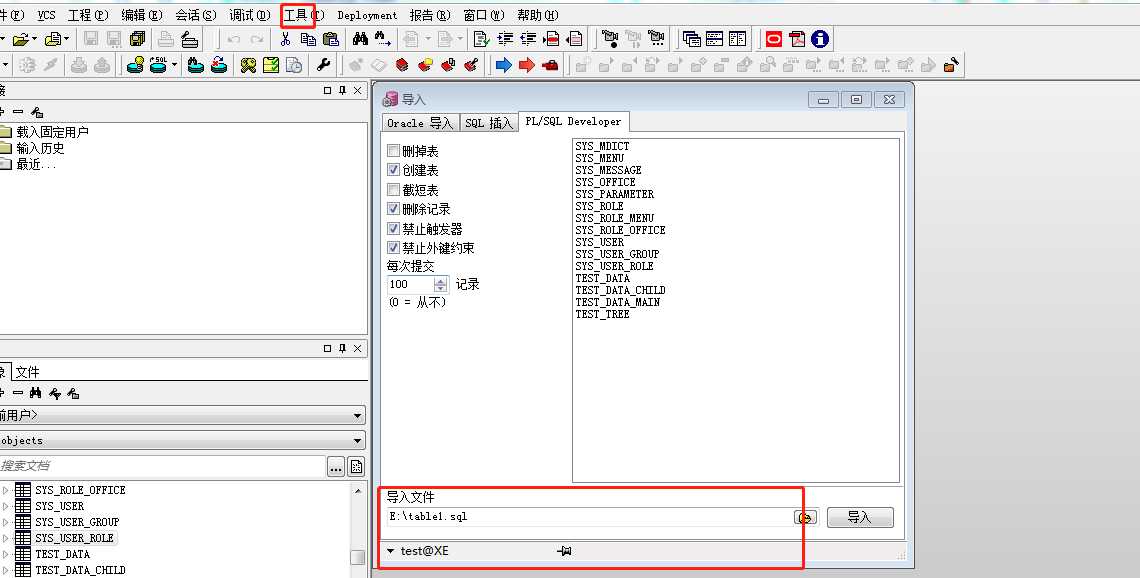The height and width of the screenshot is (578, 1140).
Task: Open the 工具 menu
Action: tap(302, 15)
